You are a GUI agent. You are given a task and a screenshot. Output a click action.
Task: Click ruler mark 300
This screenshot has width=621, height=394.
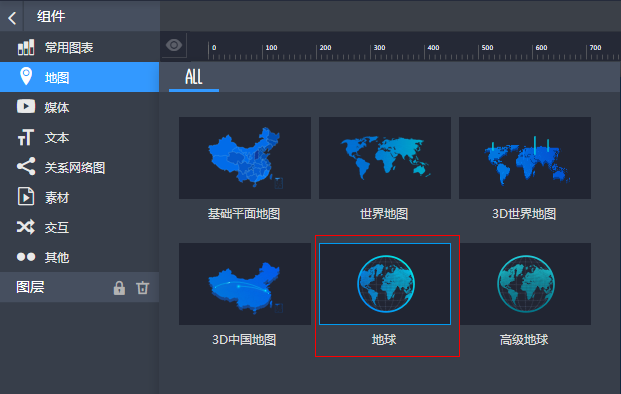coord(379,48)
